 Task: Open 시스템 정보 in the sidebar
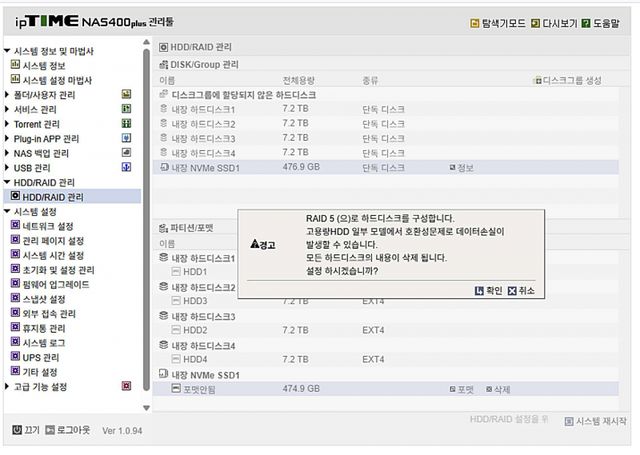tap(47, 65)
